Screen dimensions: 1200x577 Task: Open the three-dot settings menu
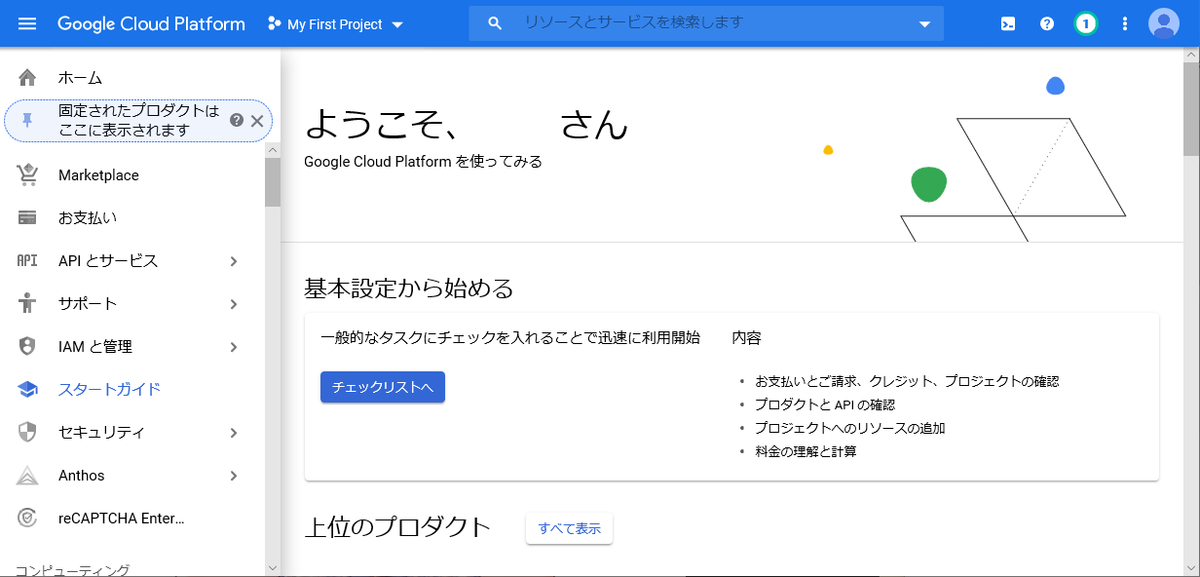pyautogui.click(x=1125, y=24)
